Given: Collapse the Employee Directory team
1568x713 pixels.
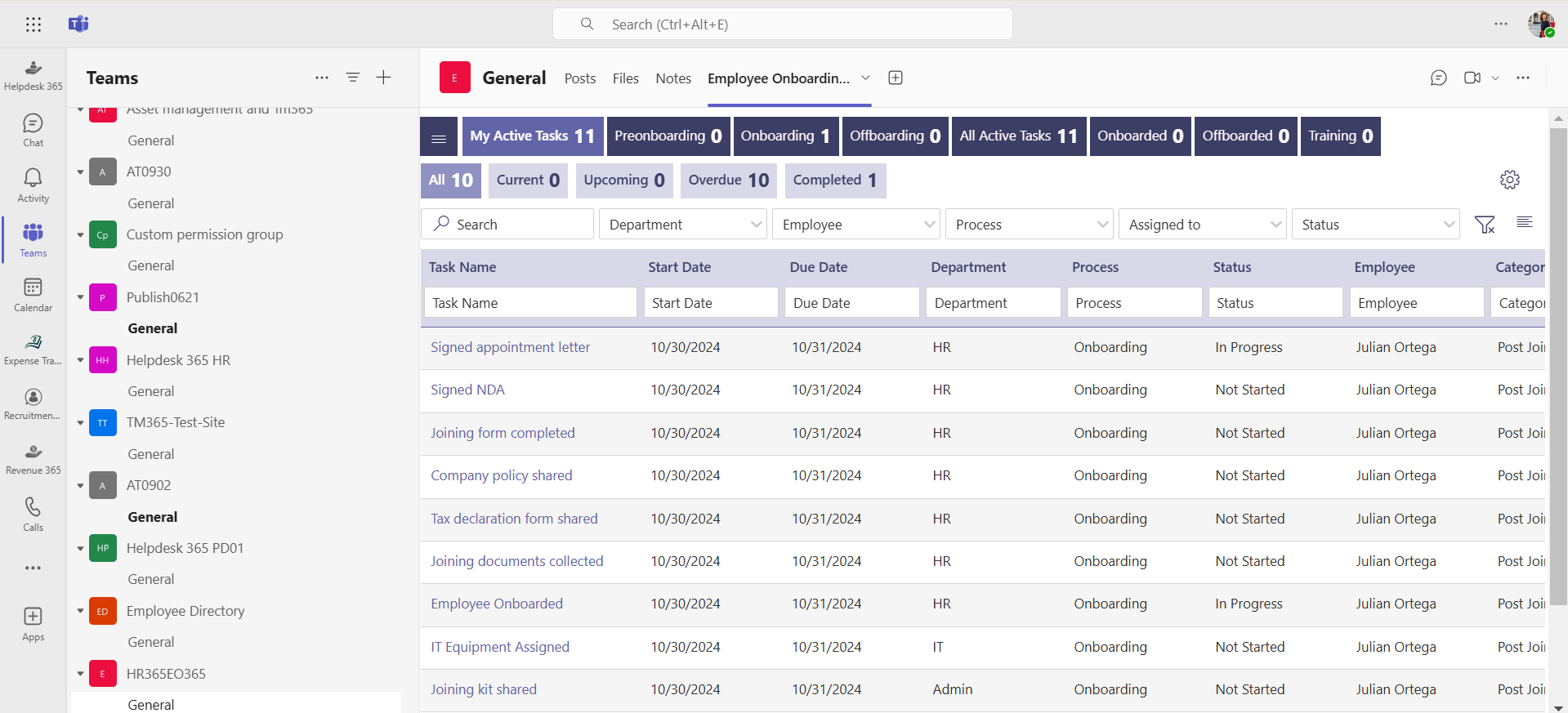Looking at the screenshot, I should tap(81, 611).
